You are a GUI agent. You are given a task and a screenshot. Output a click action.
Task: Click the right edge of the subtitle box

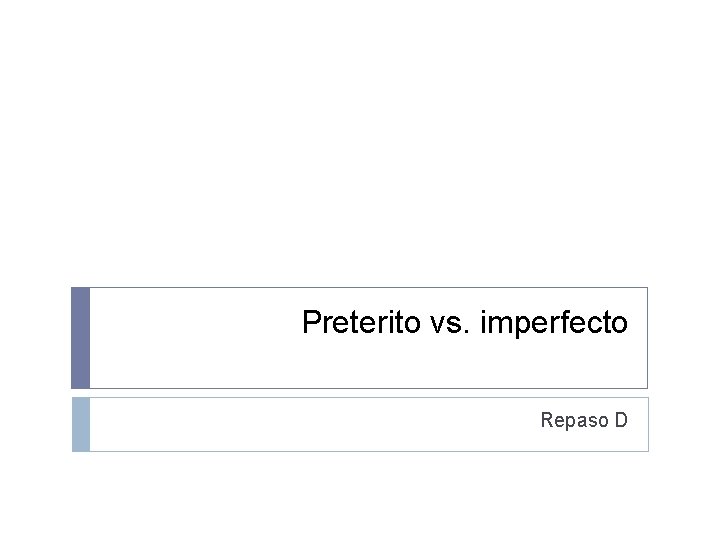[648, 424]
